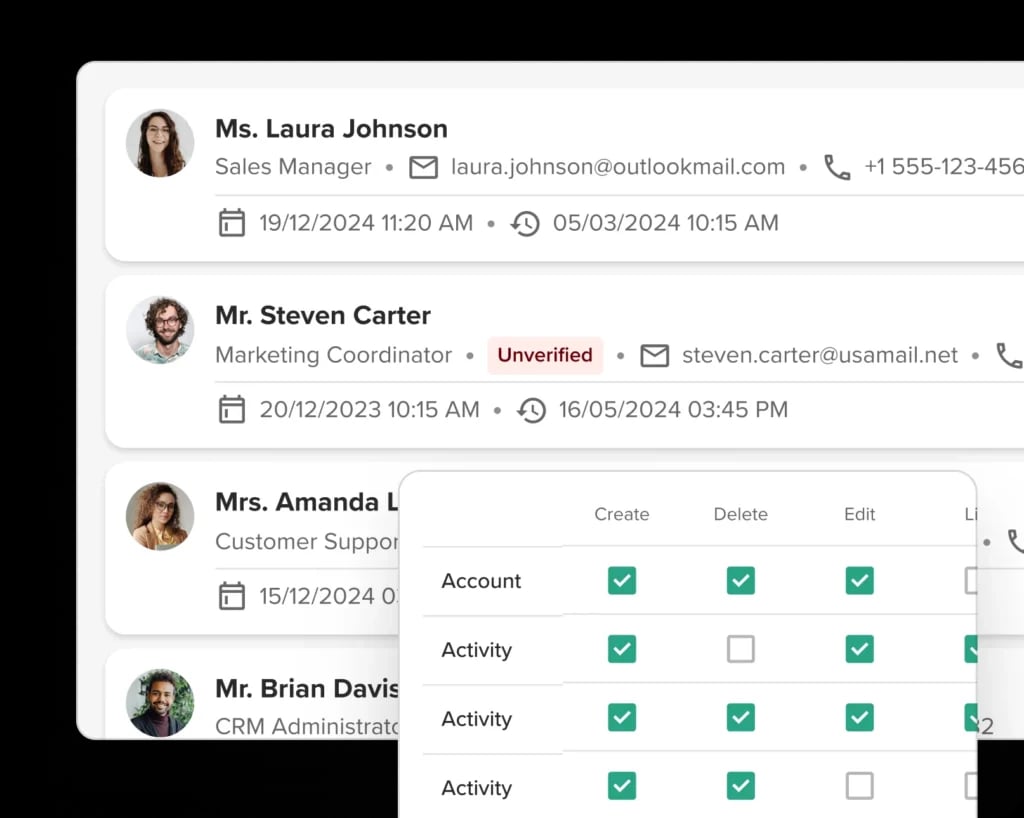
Task: Uncheck the Account Delete permission checkbox
Action: pos(740,581)
